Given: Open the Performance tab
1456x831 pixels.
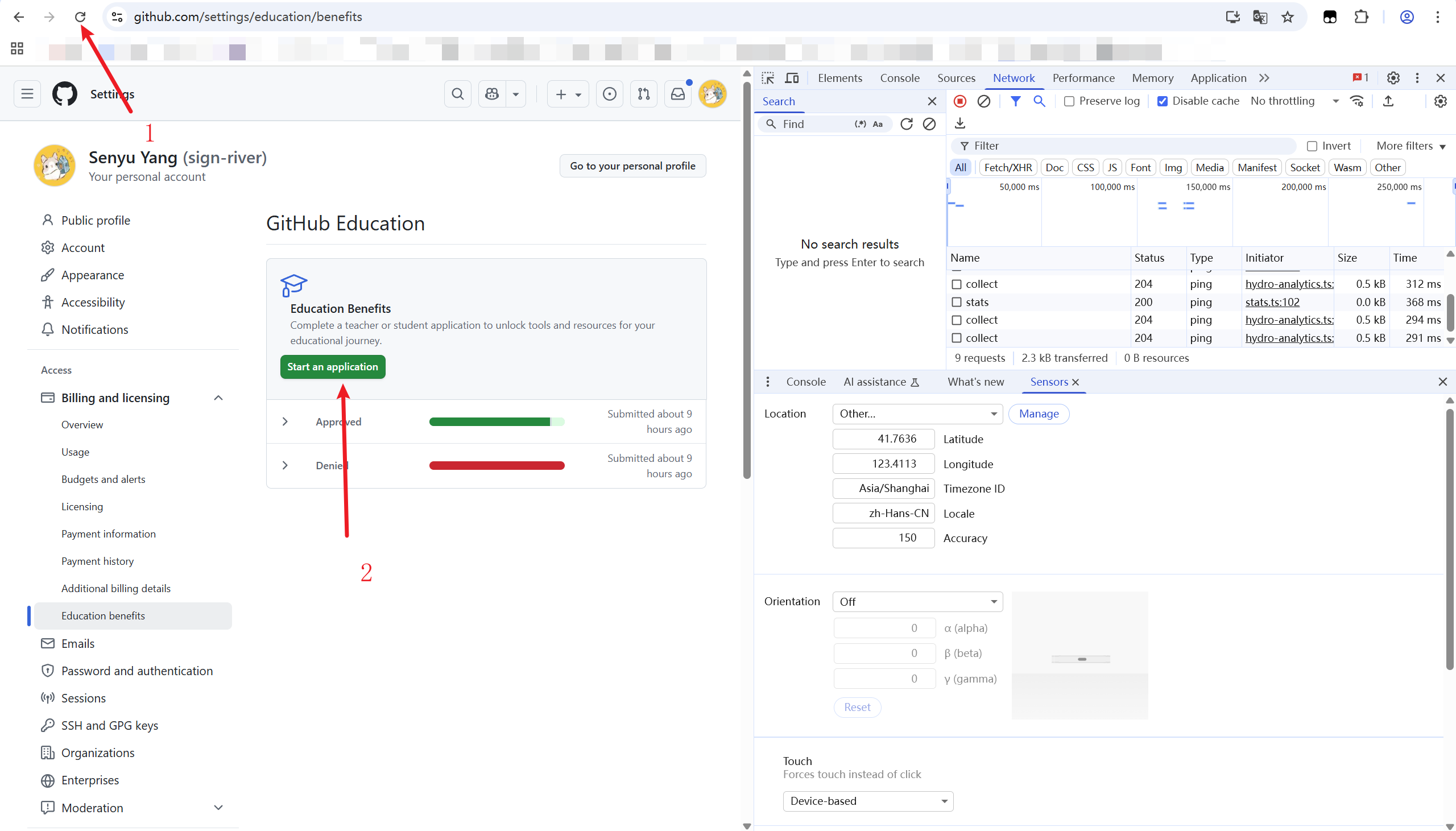Looking at the screenshot, I should [1083, 78].
